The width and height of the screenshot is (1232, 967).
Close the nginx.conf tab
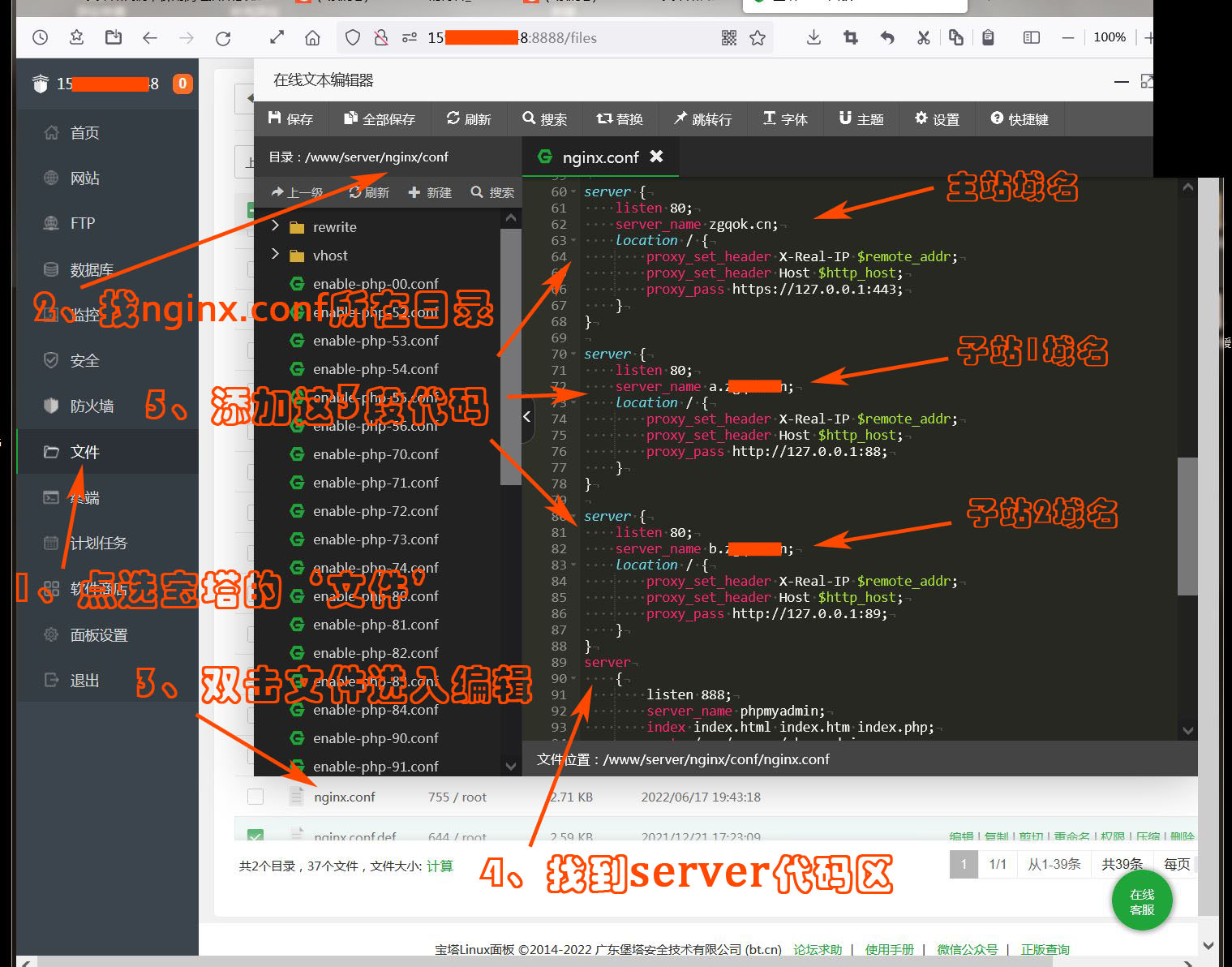[656, 156]
